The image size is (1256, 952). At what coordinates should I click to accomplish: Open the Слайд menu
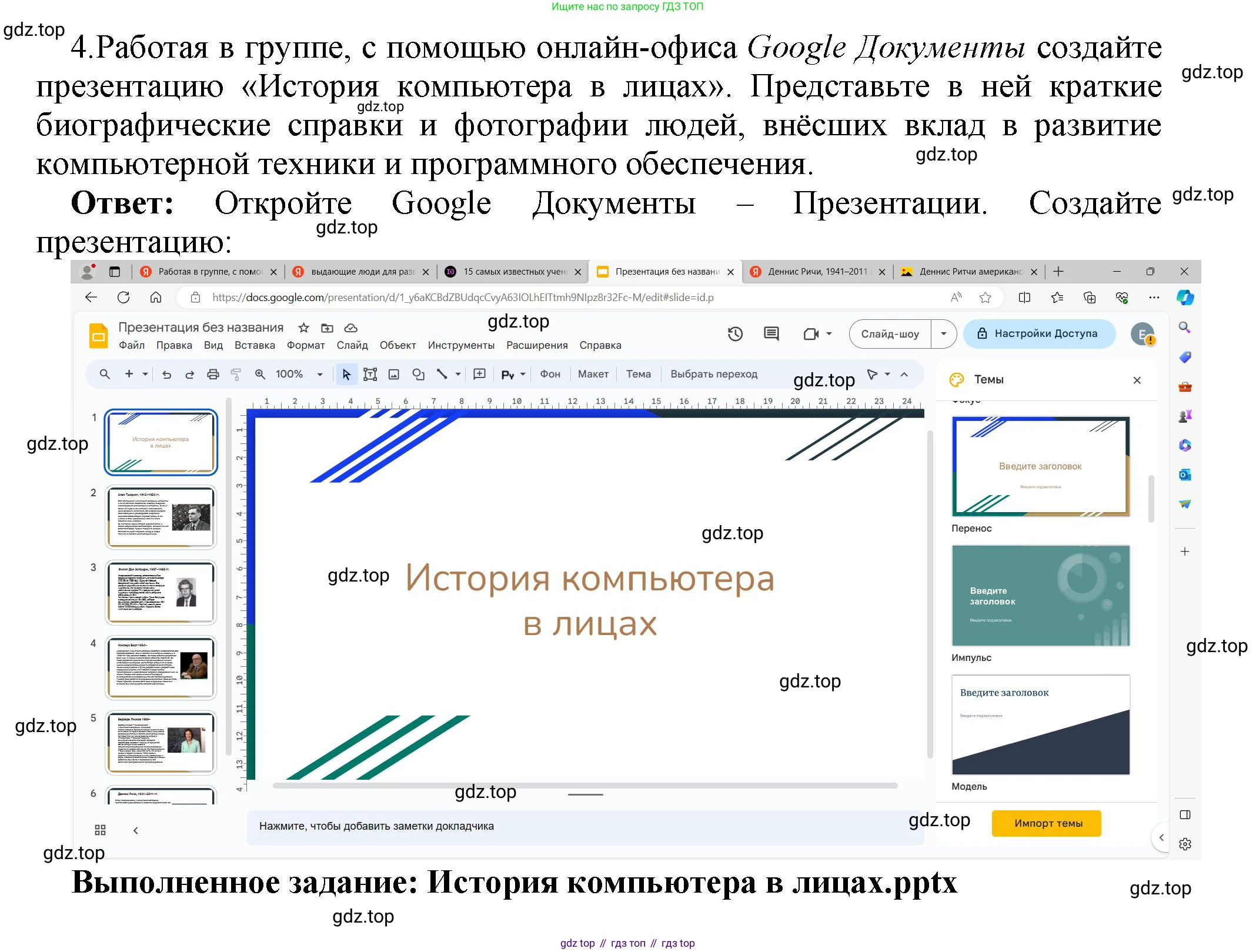click(352, 345)
